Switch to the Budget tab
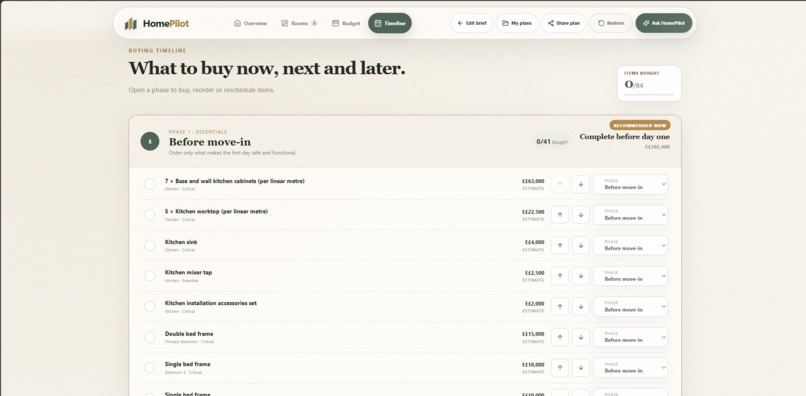 tap(346, 23)
